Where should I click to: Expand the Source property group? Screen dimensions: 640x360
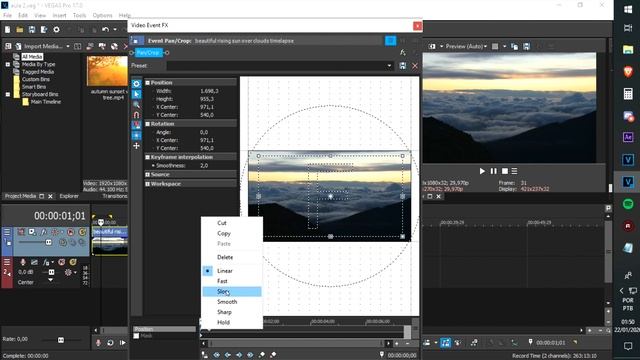(x=148, y=174)
